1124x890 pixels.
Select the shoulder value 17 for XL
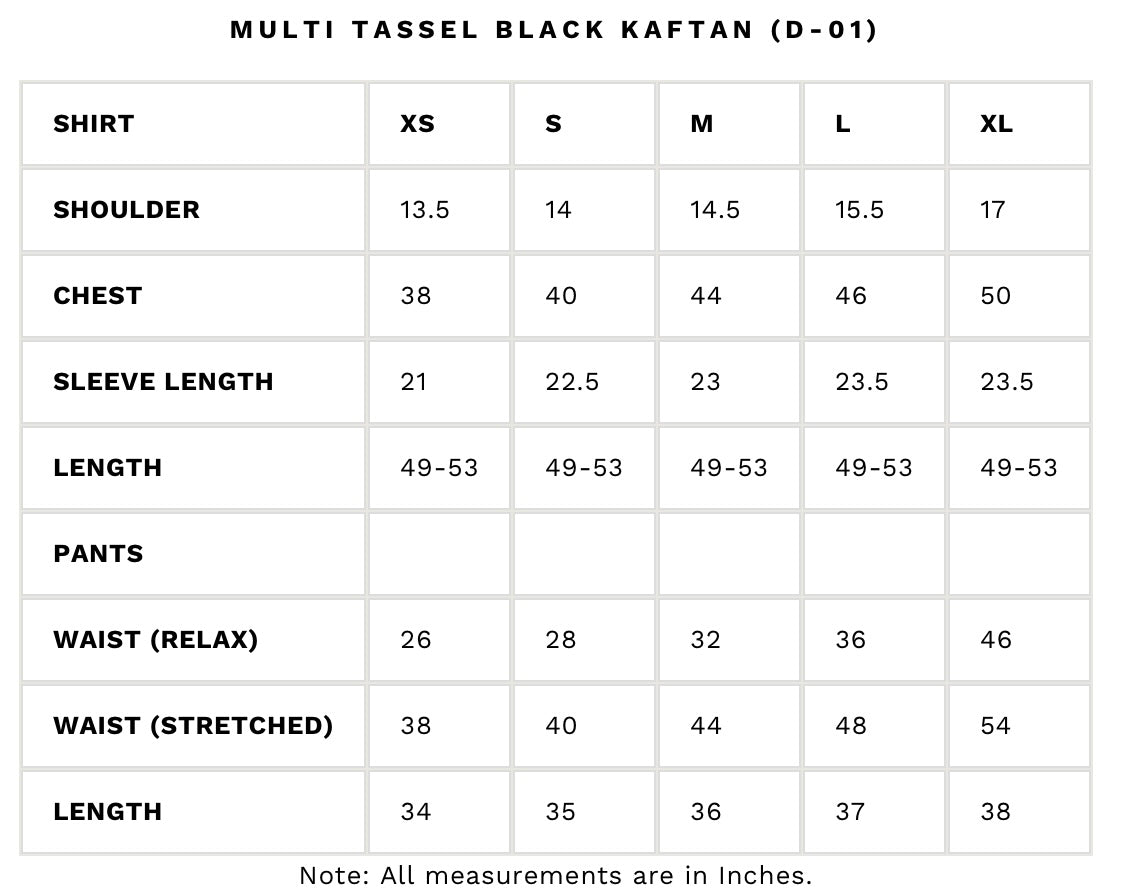pyautogui.click(x=993, y=210)
